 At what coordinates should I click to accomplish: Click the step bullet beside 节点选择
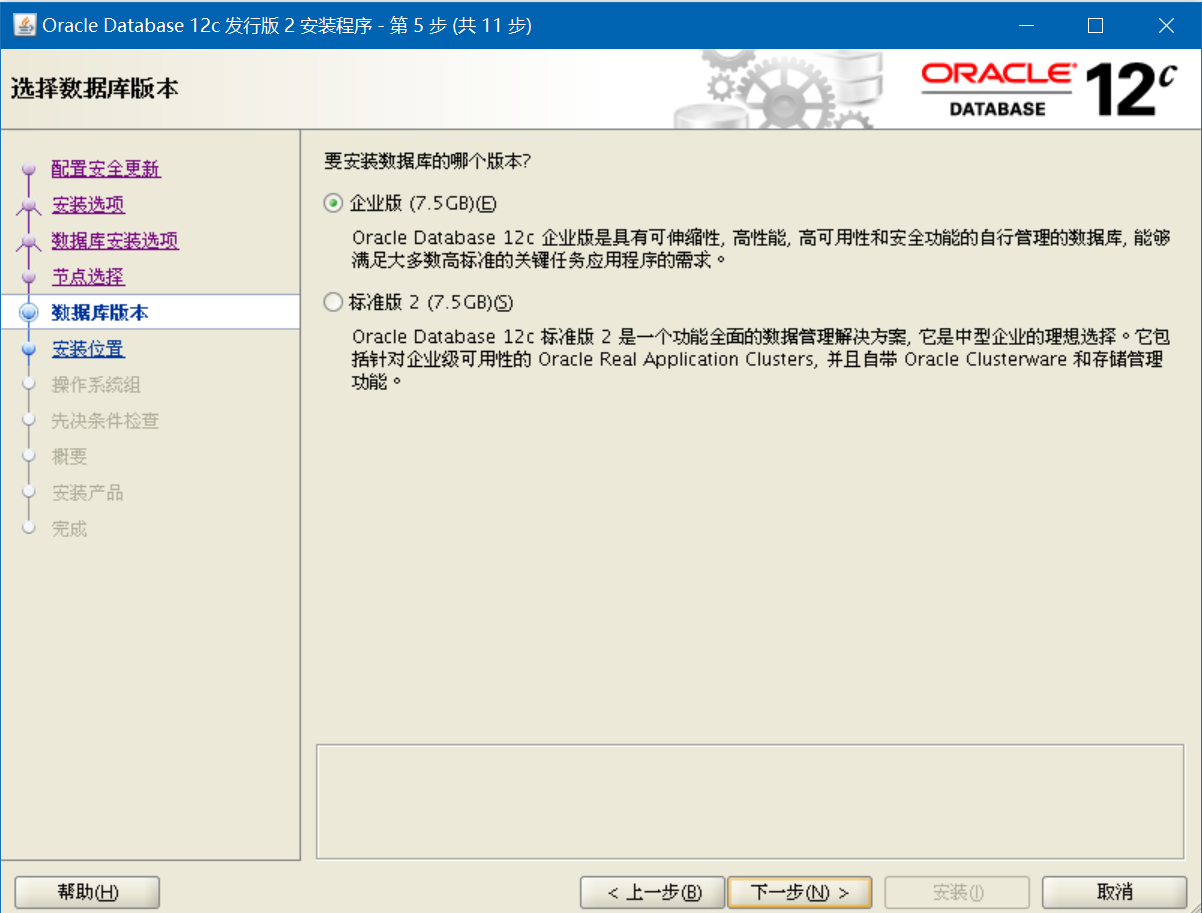click(x=29, y=278)
